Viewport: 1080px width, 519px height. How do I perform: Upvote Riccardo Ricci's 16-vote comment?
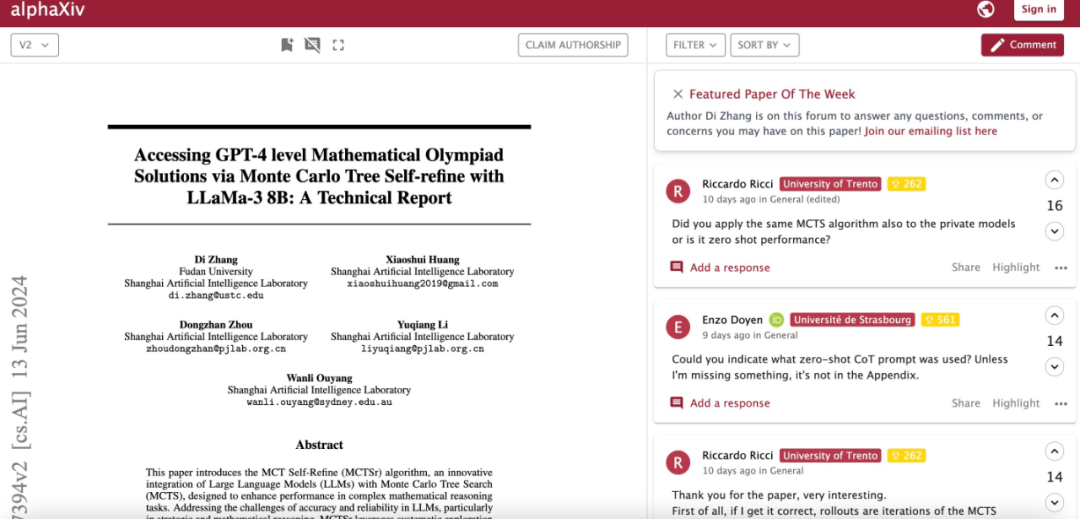click(1054, 180)
